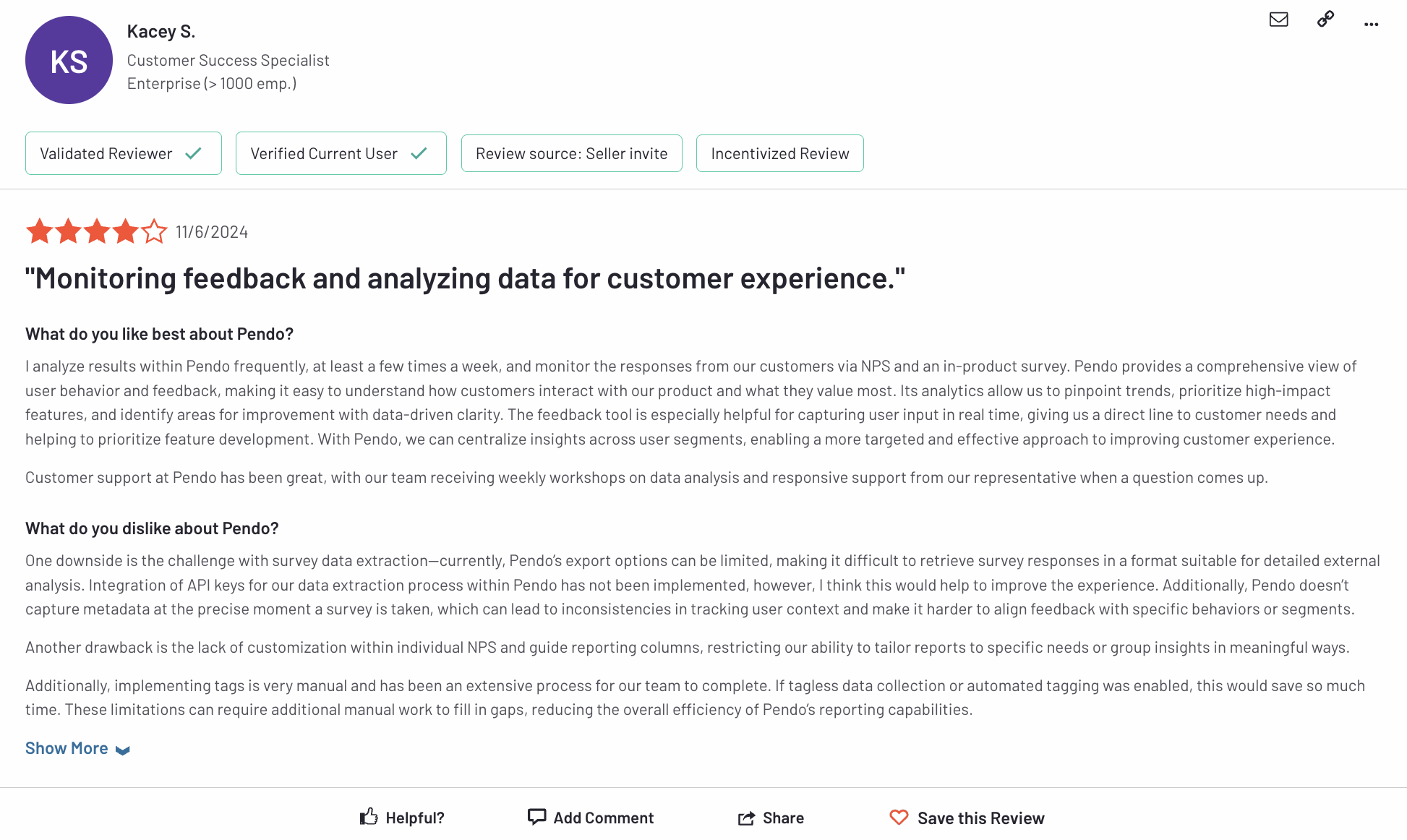Click the thumbs-up Helpful icon
Viewport: 1407px width, 840px height.
point(369,817)
